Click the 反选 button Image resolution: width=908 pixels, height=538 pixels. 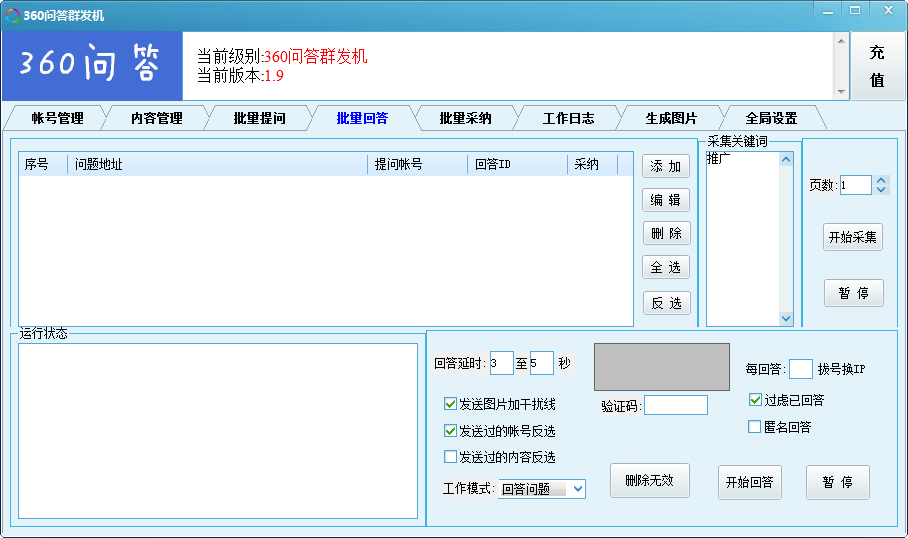[667, 303]
